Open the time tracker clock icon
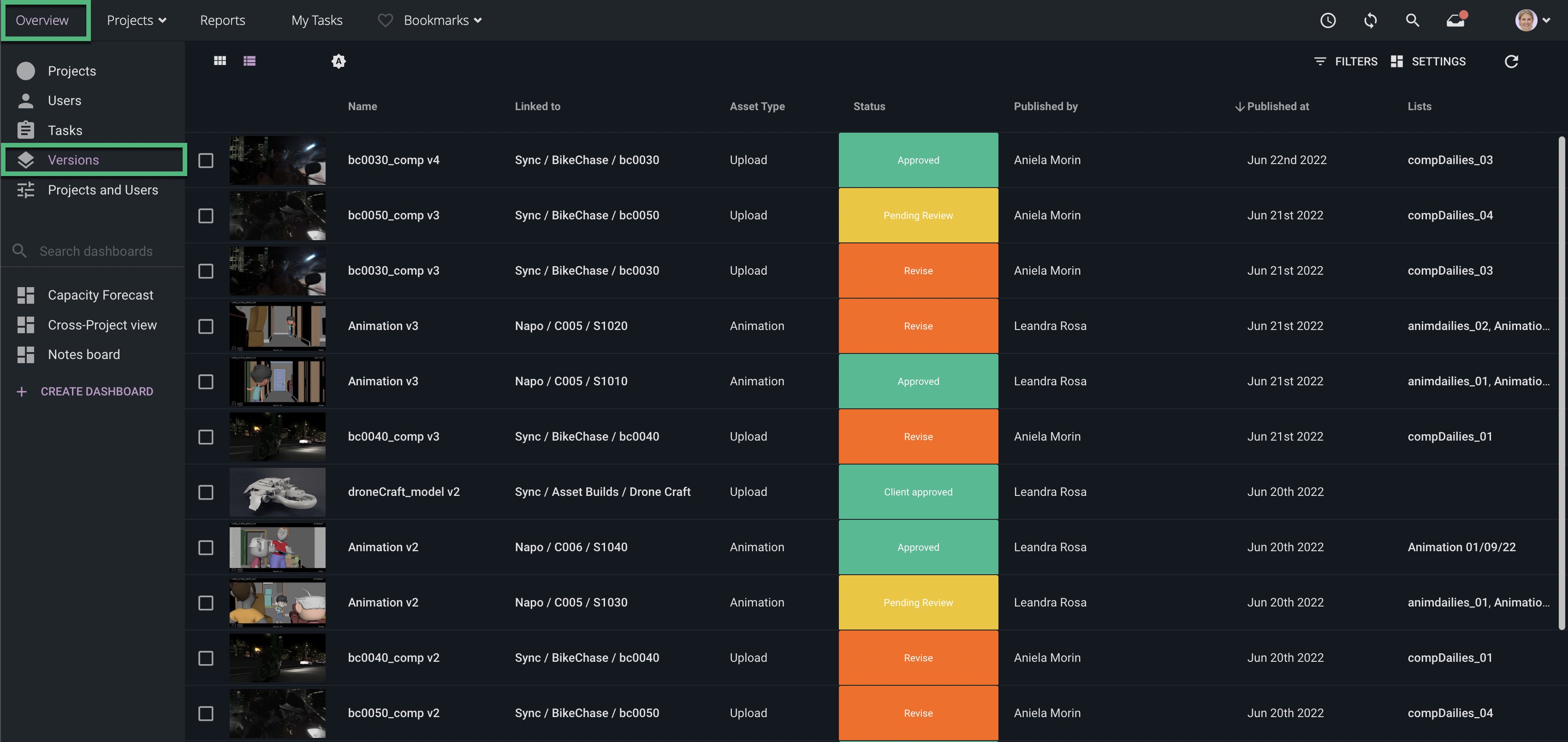The image size is (1568, 742). coord(1328,21)
